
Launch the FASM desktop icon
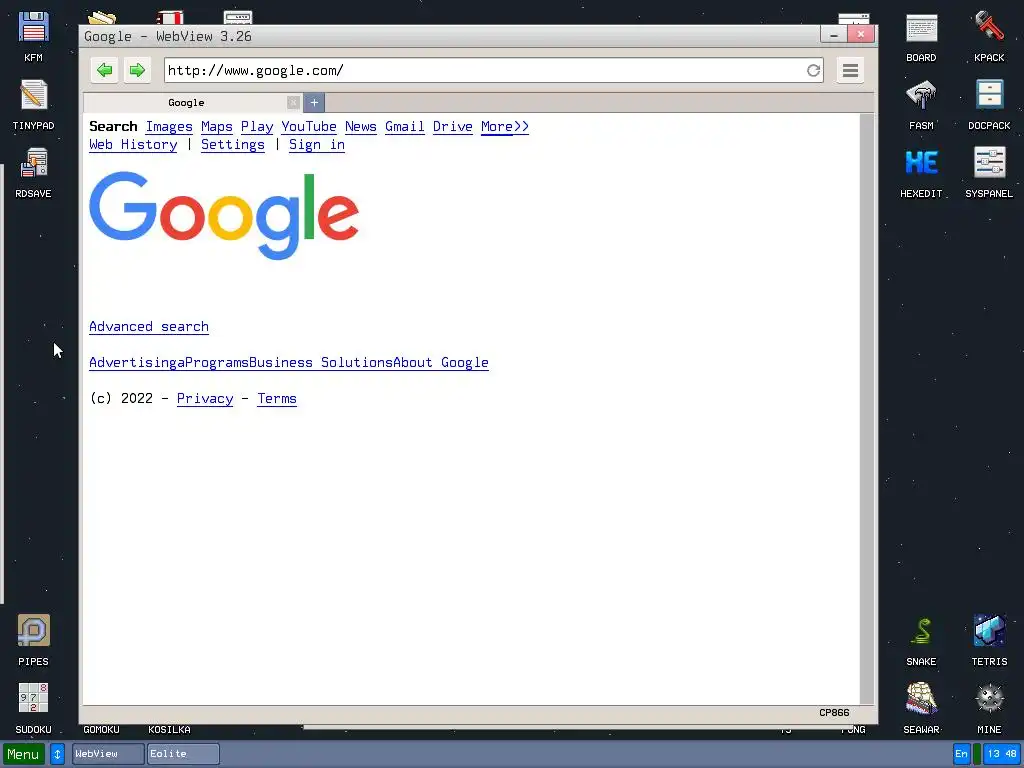[x=921, y=104]
